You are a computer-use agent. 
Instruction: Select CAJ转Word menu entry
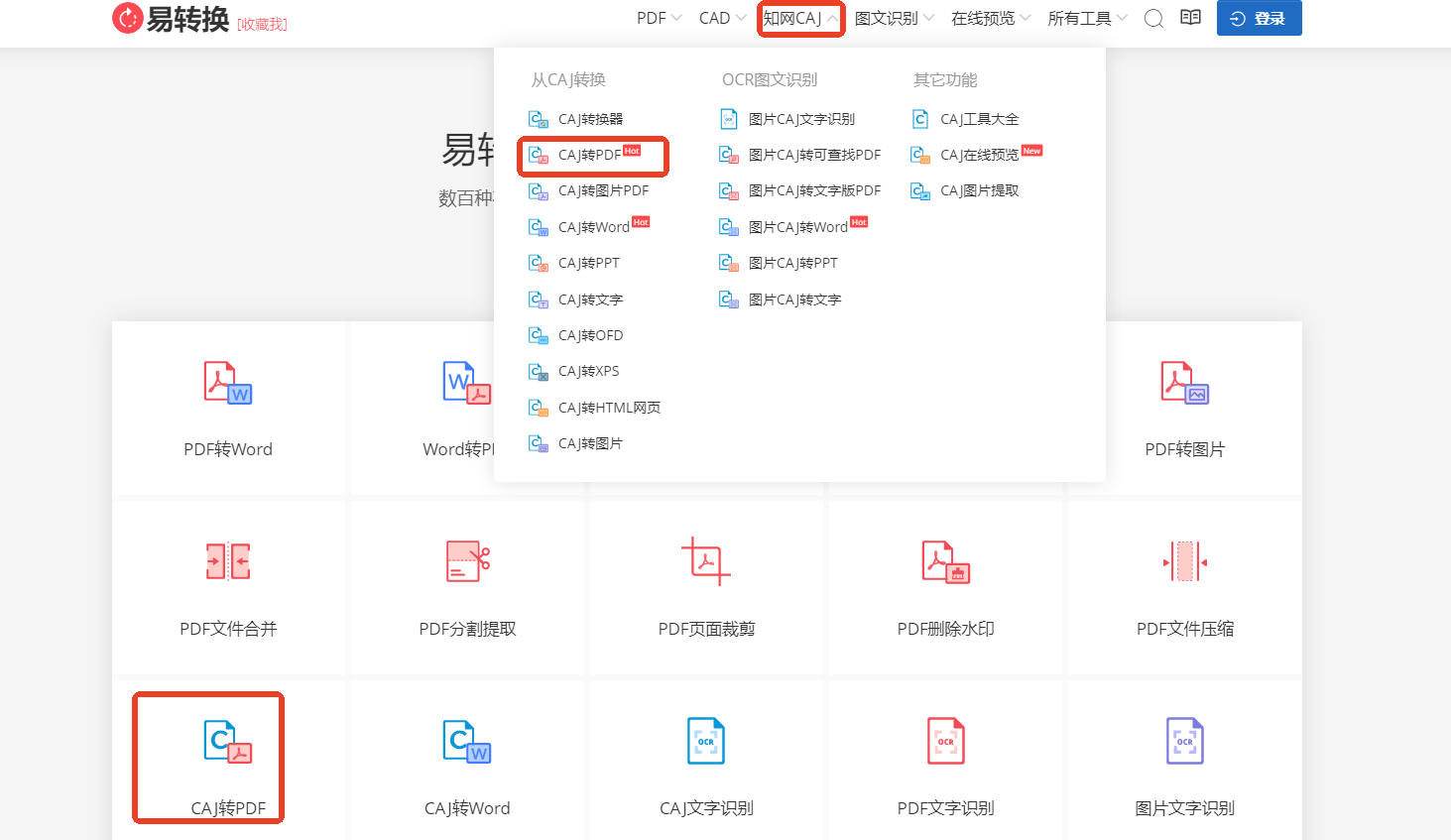click(x=594, y=227)
